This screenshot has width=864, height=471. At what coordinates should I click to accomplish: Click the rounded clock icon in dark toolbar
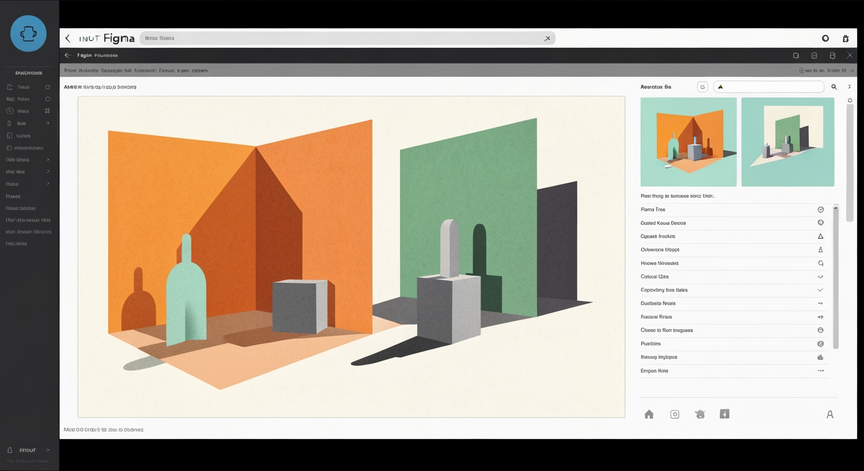(814, 56)
